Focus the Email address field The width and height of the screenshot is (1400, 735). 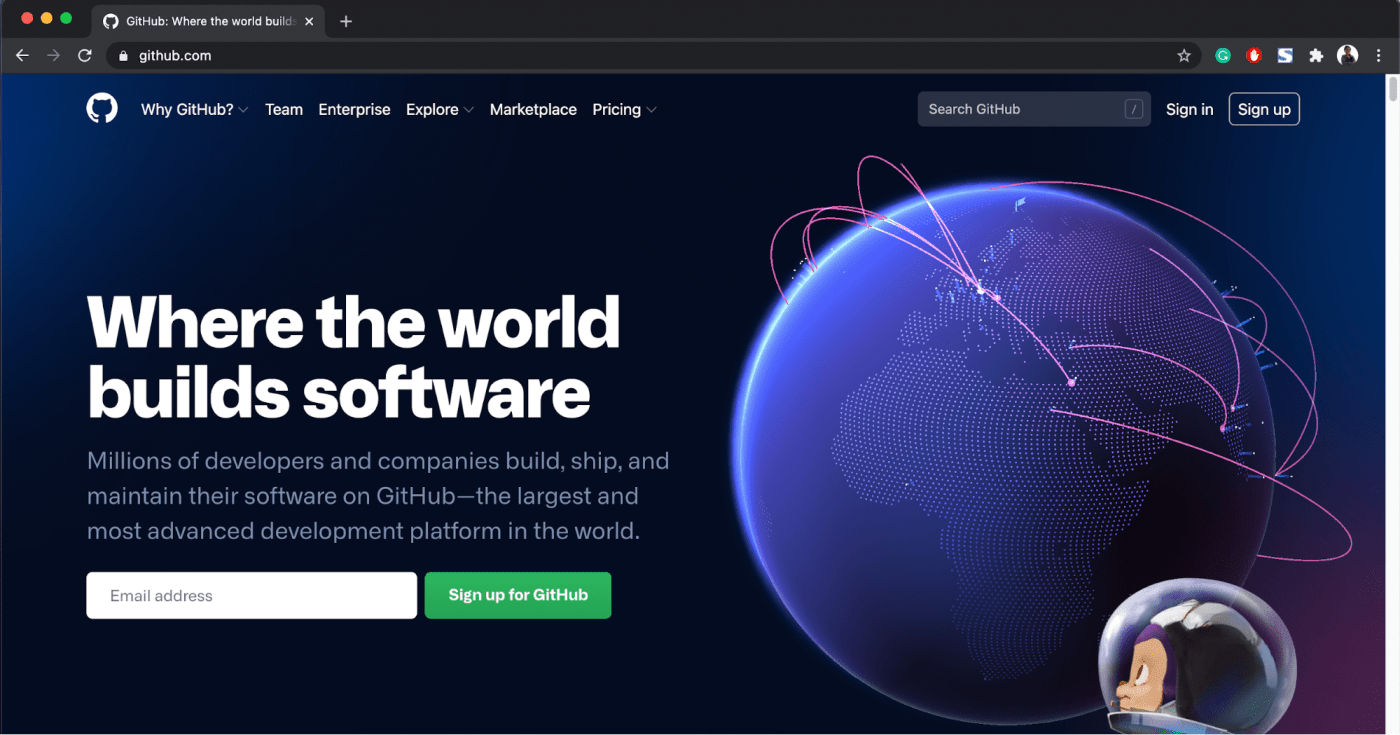tap(252, 595)
